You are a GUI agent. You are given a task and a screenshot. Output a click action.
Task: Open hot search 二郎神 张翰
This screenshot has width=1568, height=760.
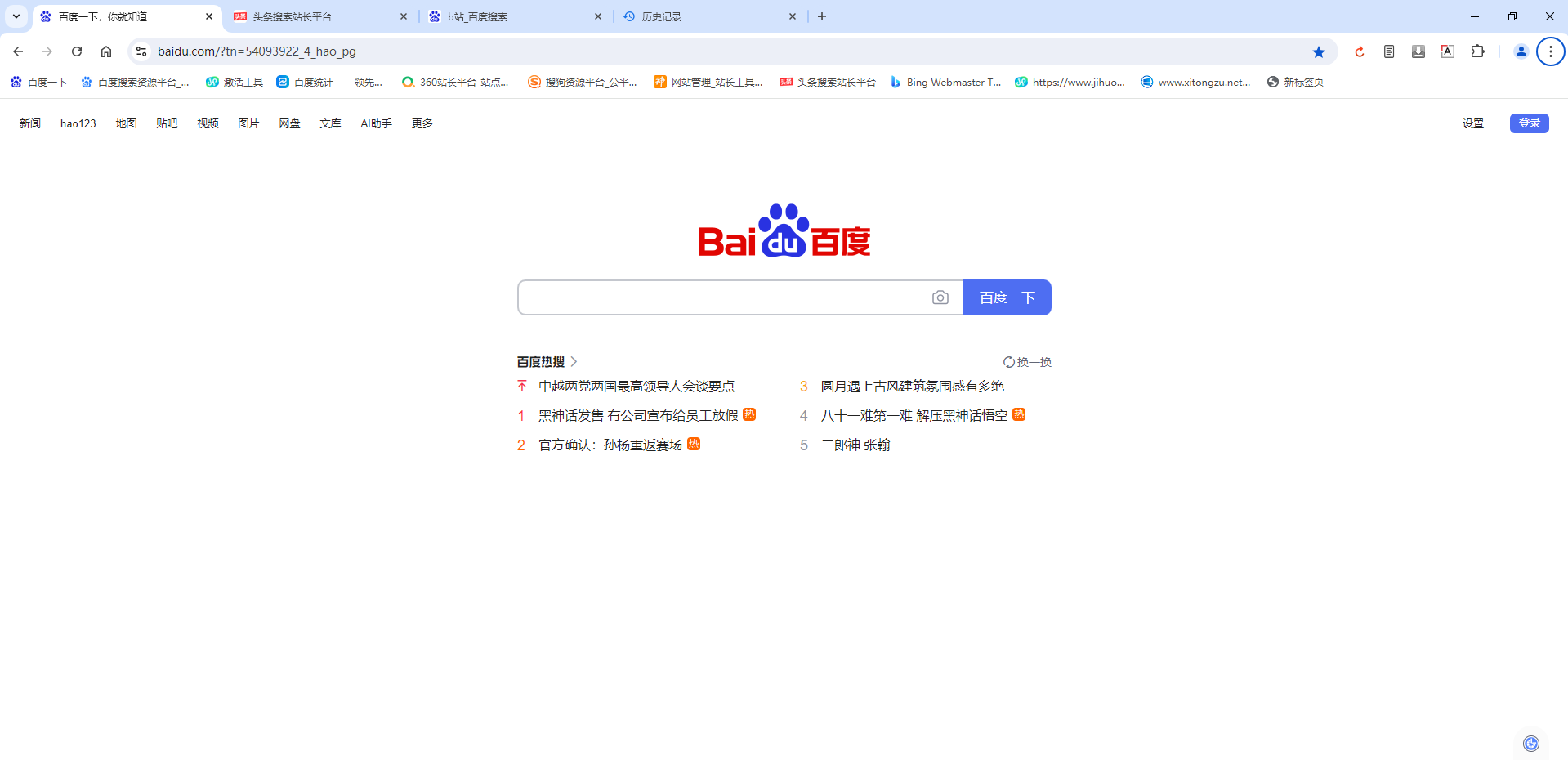(x=855, y=445)
